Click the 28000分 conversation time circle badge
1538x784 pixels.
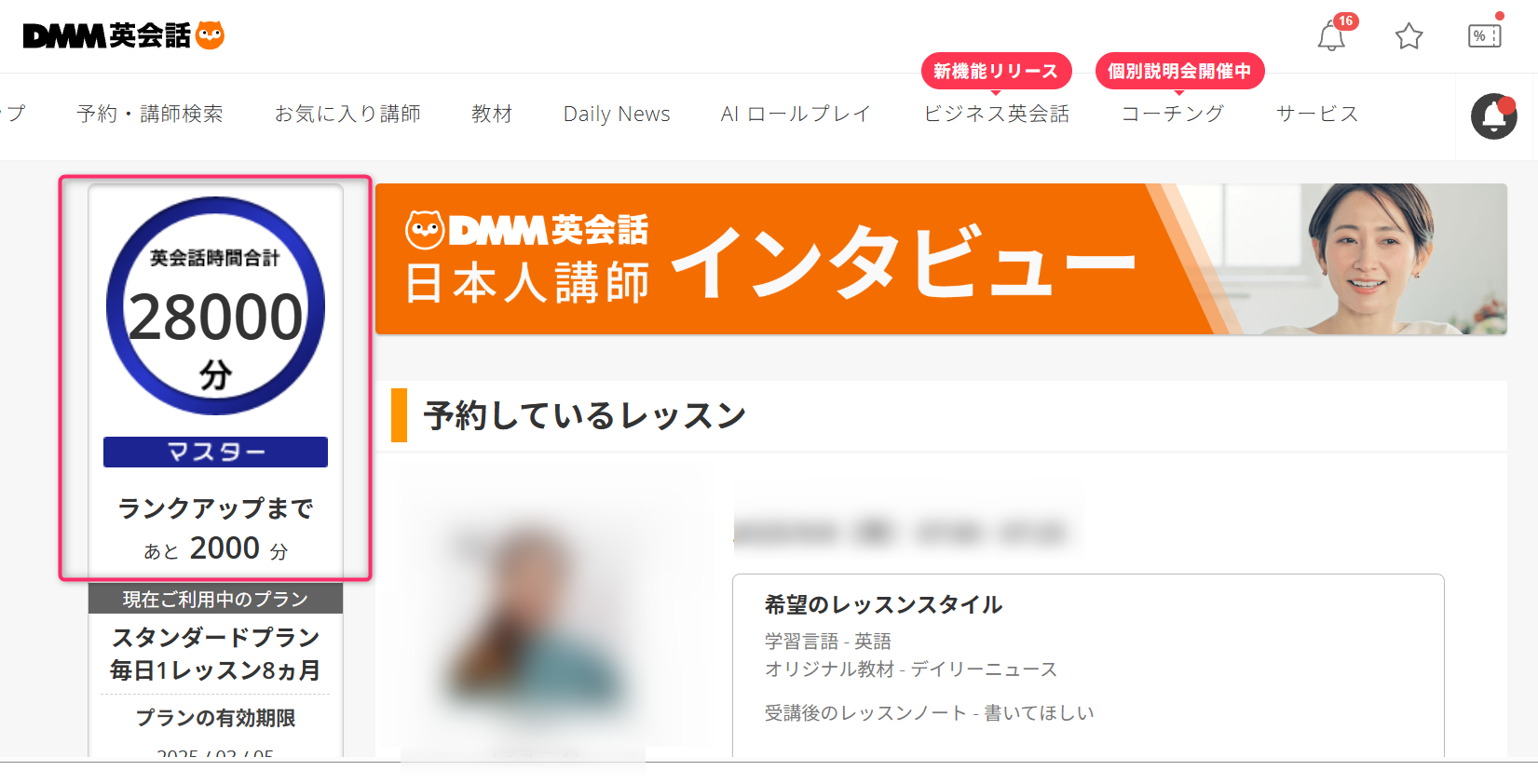click(x=215, y=305)
